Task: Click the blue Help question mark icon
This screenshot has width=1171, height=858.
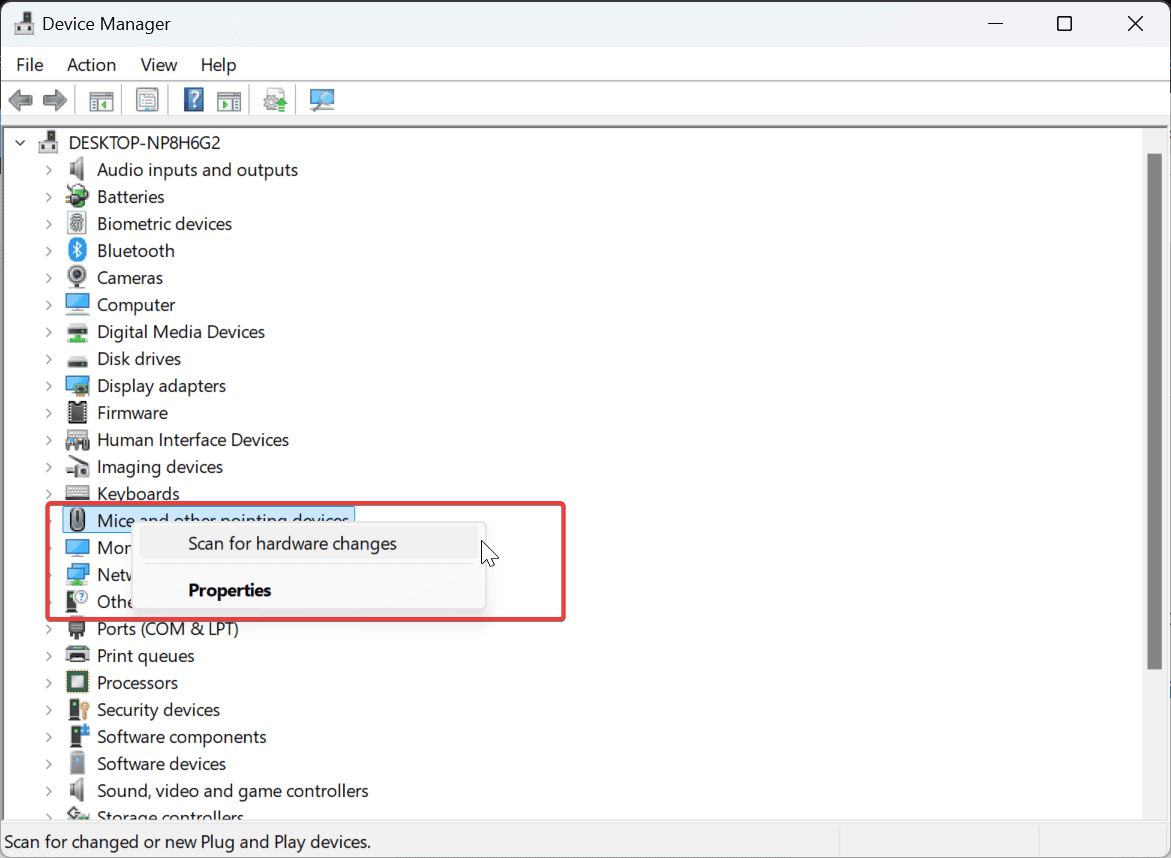Action: click(x=194, y=99)
